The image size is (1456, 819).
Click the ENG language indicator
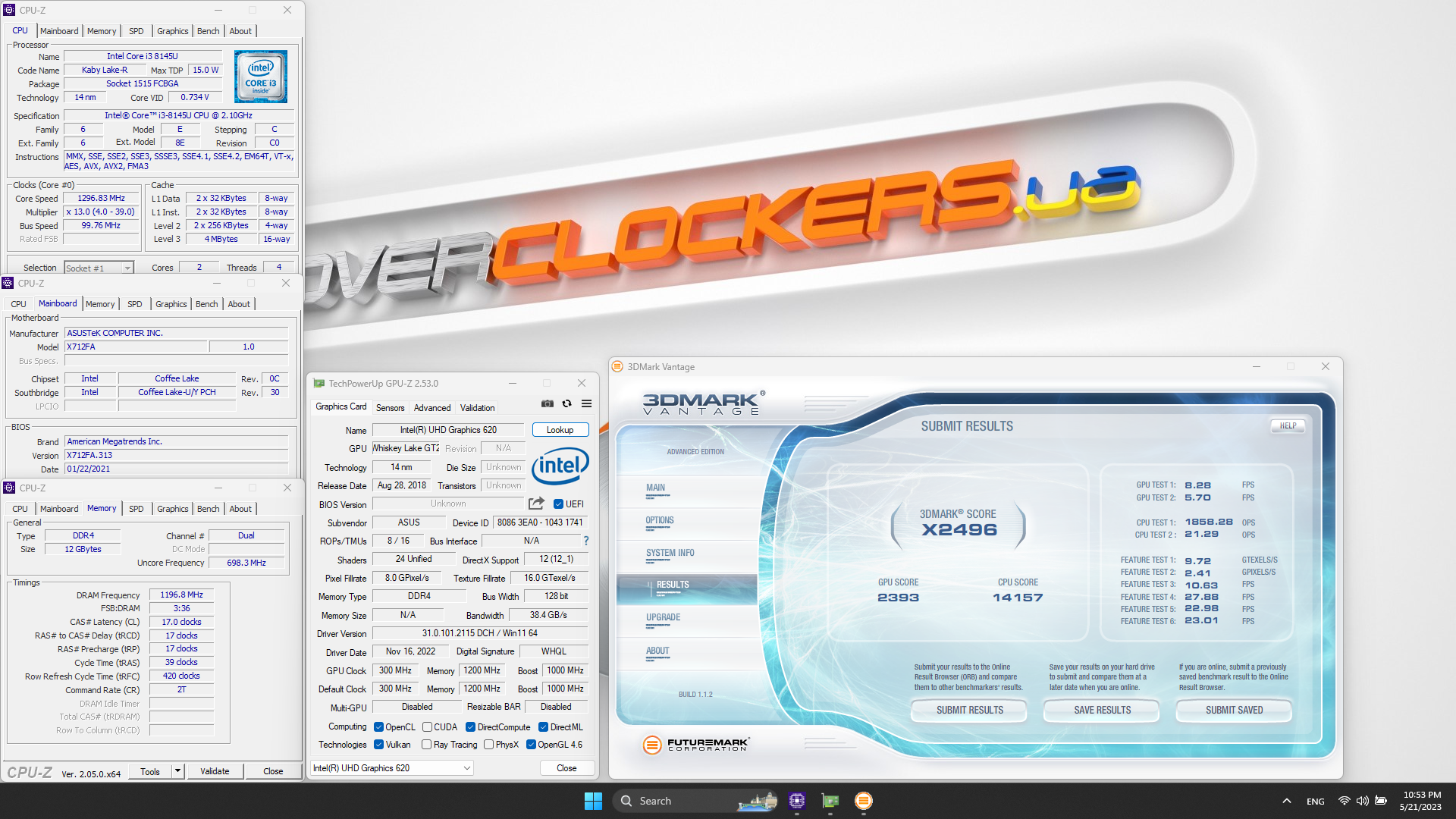click(1316, 802)
